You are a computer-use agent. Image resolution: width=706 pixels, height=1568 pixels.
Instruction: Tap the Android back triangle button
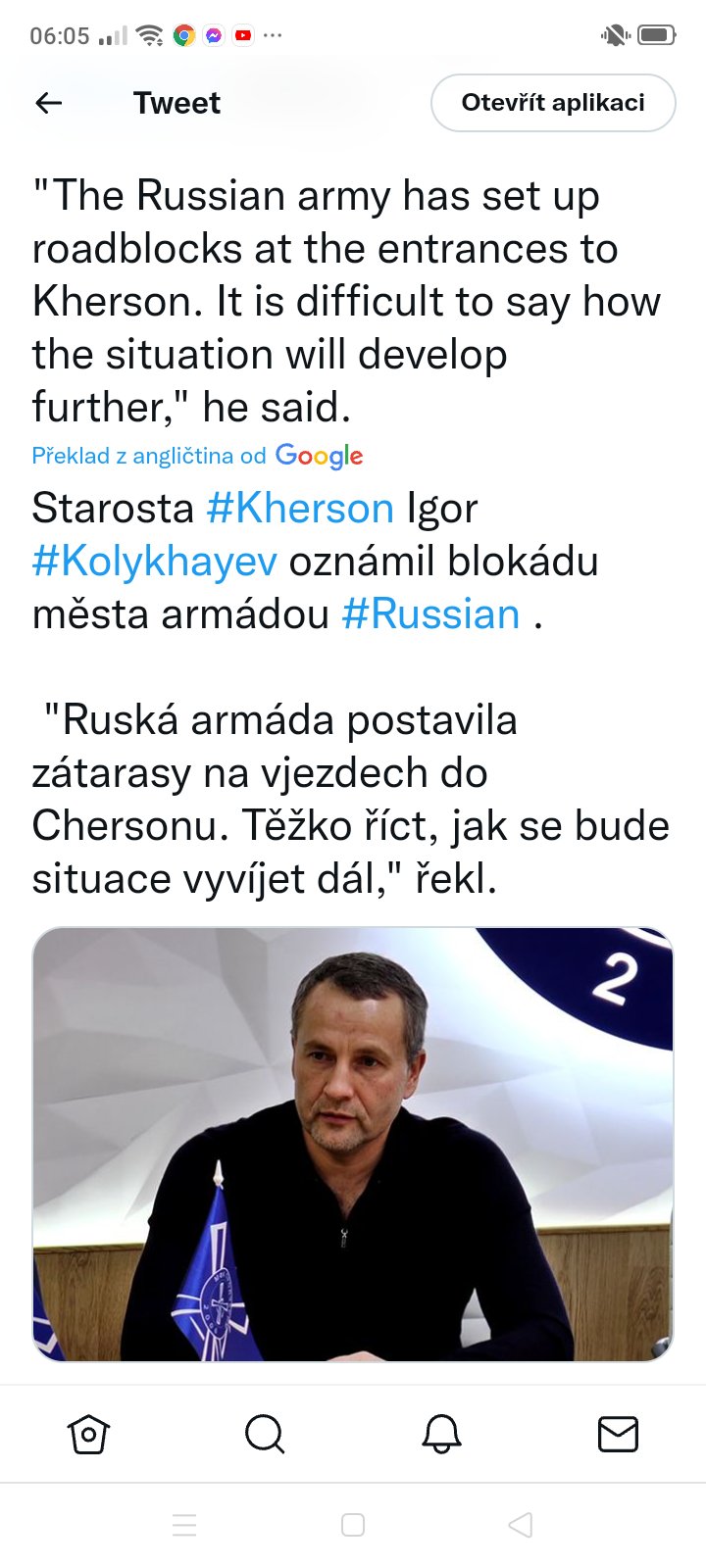tap(521, 1525)
